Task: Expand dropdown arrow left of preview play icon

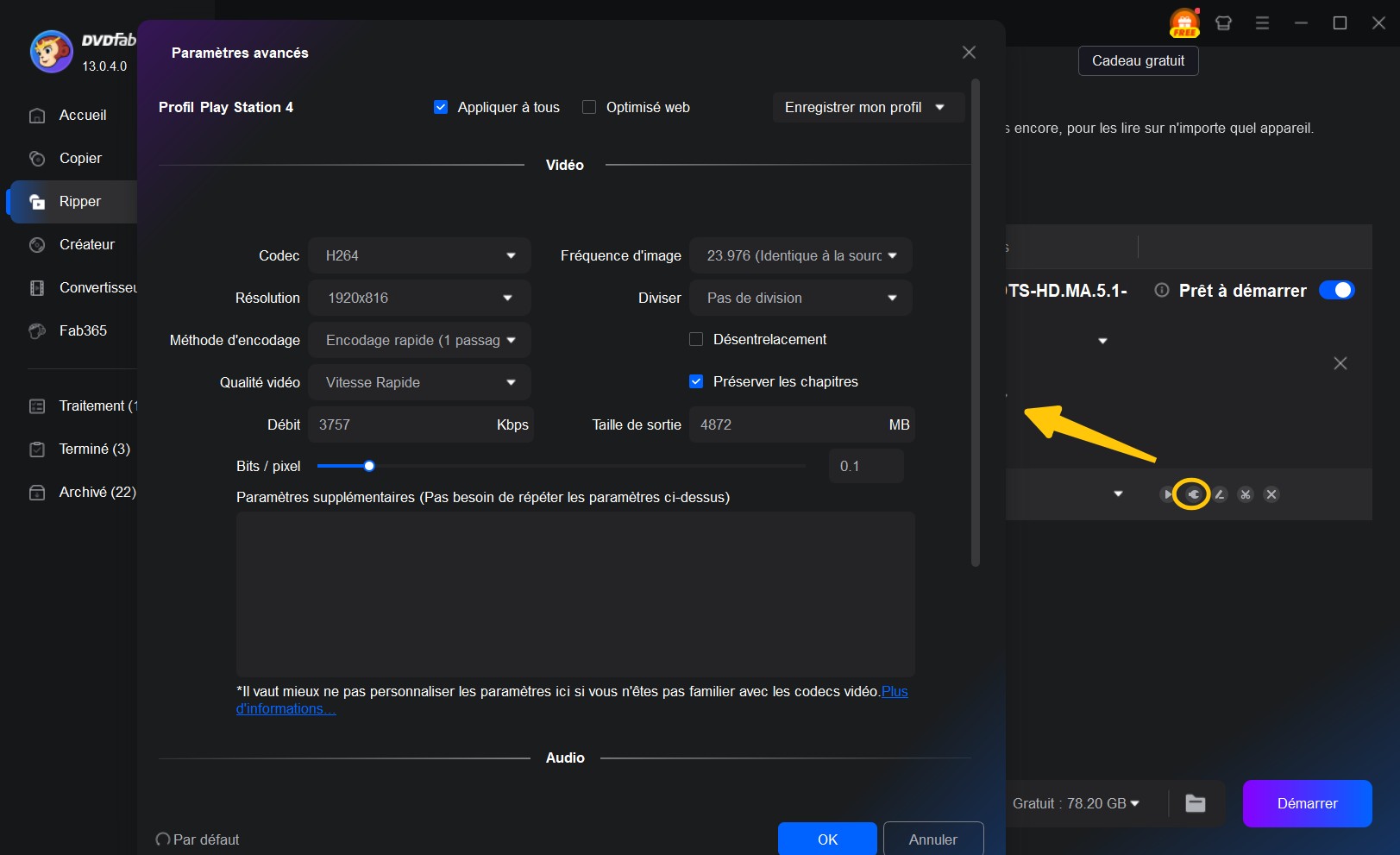Action: 1118,494
